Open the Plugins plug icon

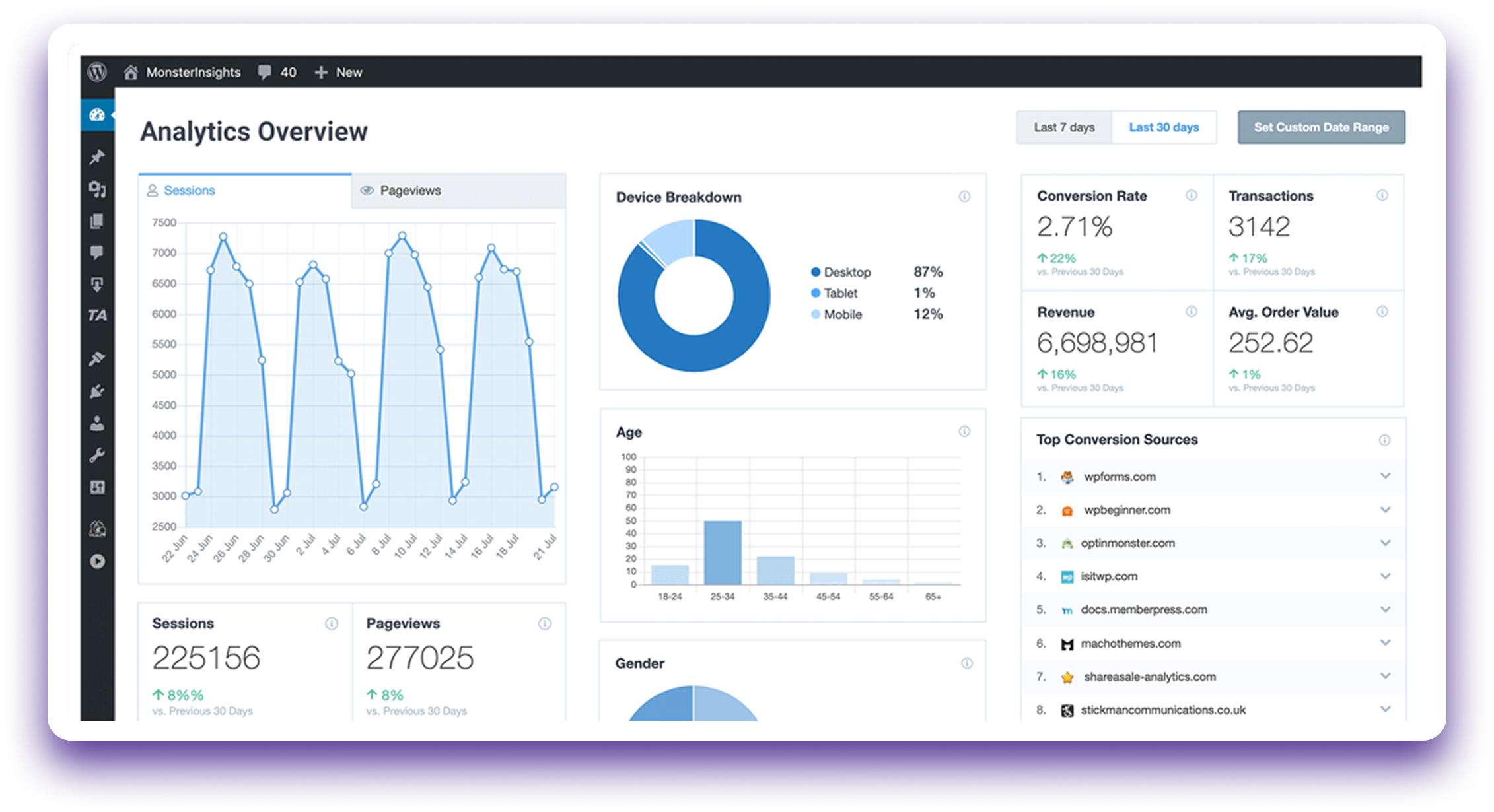[97, 391]
